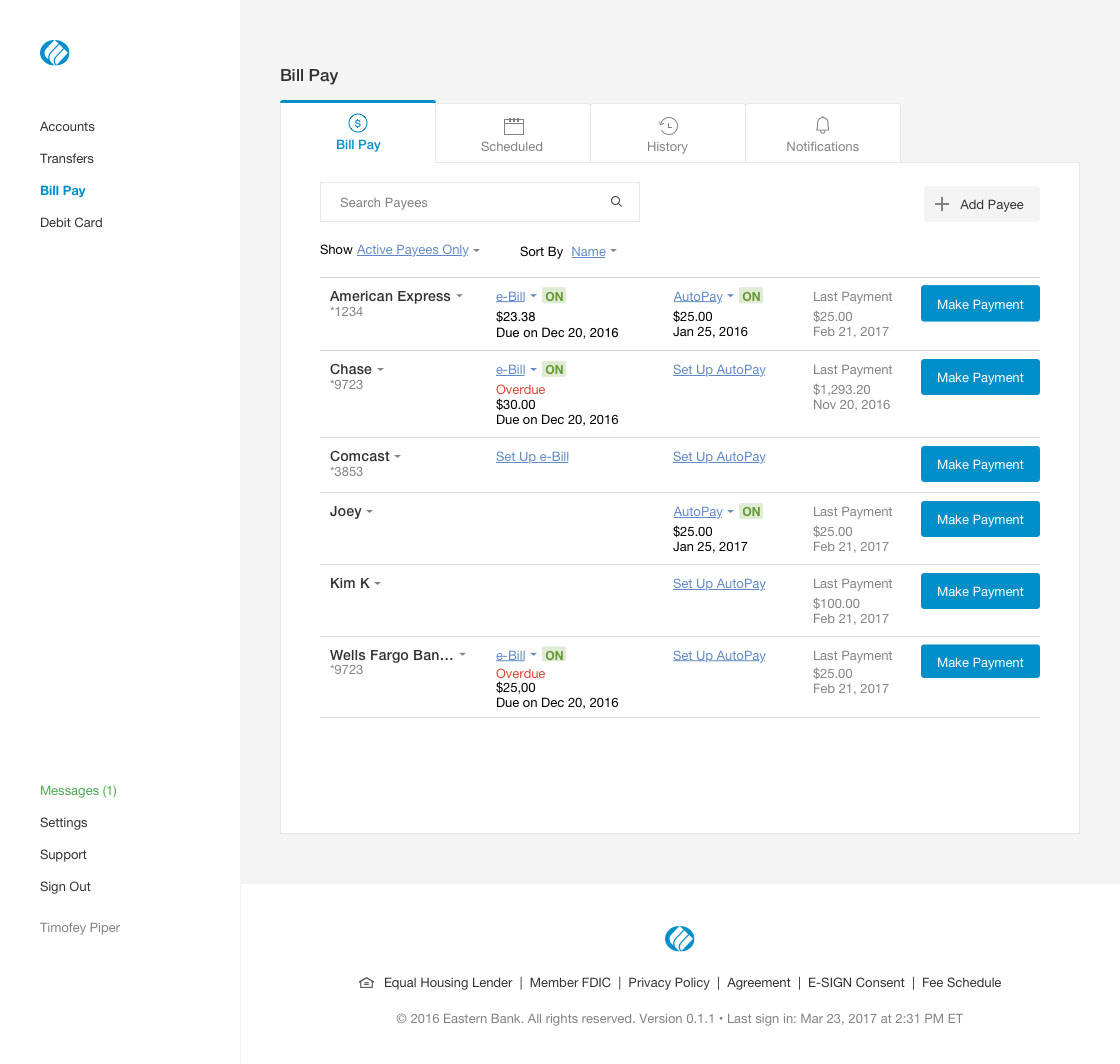
Task: Open the Scheduled tab
Action: click(x=512, y=134)
